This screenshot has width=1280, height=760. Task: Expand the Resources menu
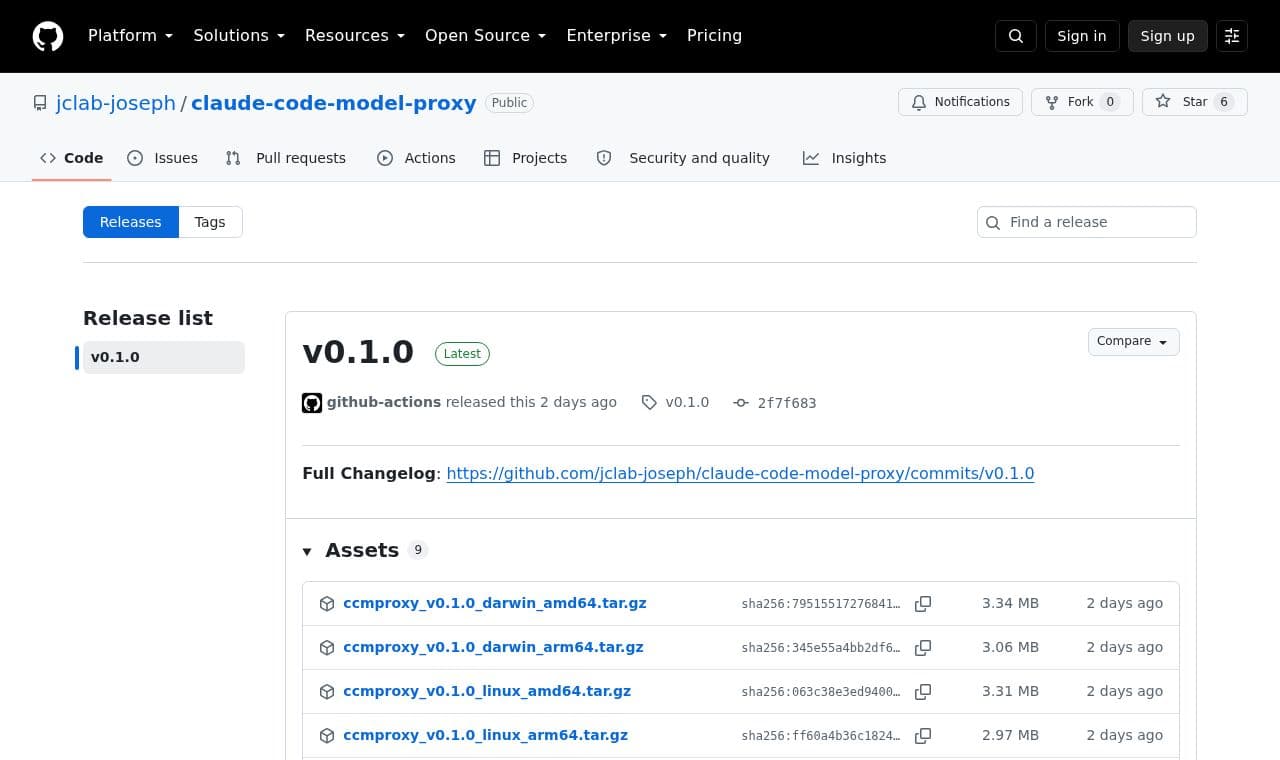(x=355, y=36)
